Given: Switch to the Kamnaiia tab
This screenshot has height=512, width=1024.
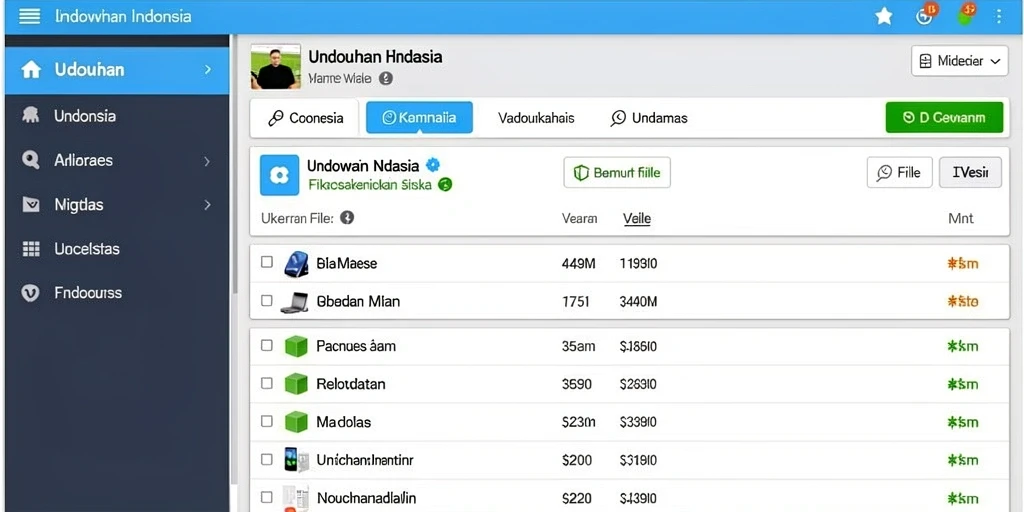Looking at the screenshot, I should [x=419, y=118].
